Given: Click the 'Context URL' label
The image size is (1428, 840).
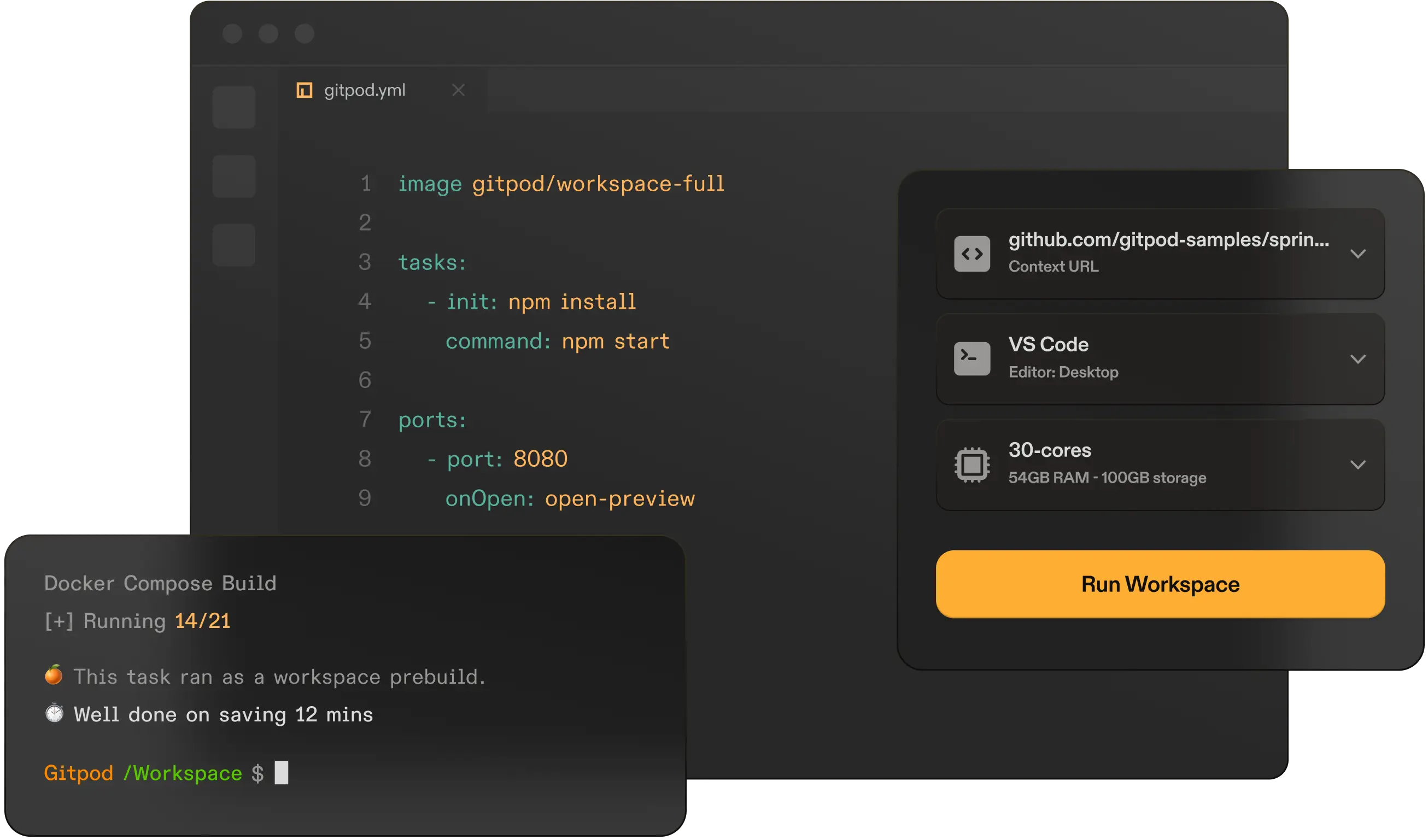Looking at the screenshot, I should coord(1054,267).
